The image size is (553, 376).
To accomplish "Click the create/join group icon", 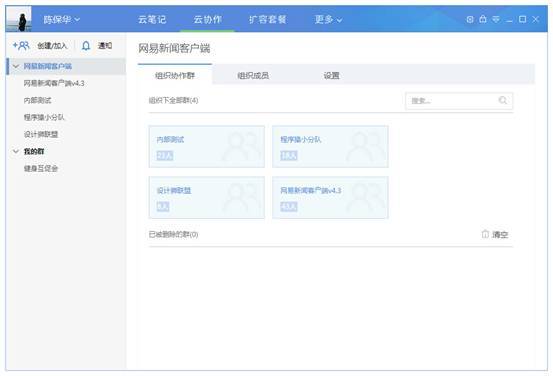I will click(21, 46).
